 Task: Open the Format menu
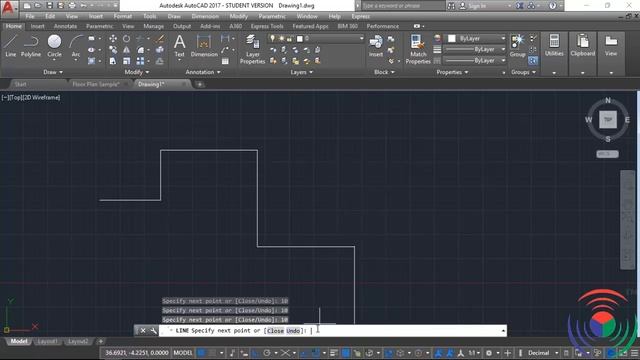(x=122, y=16)
